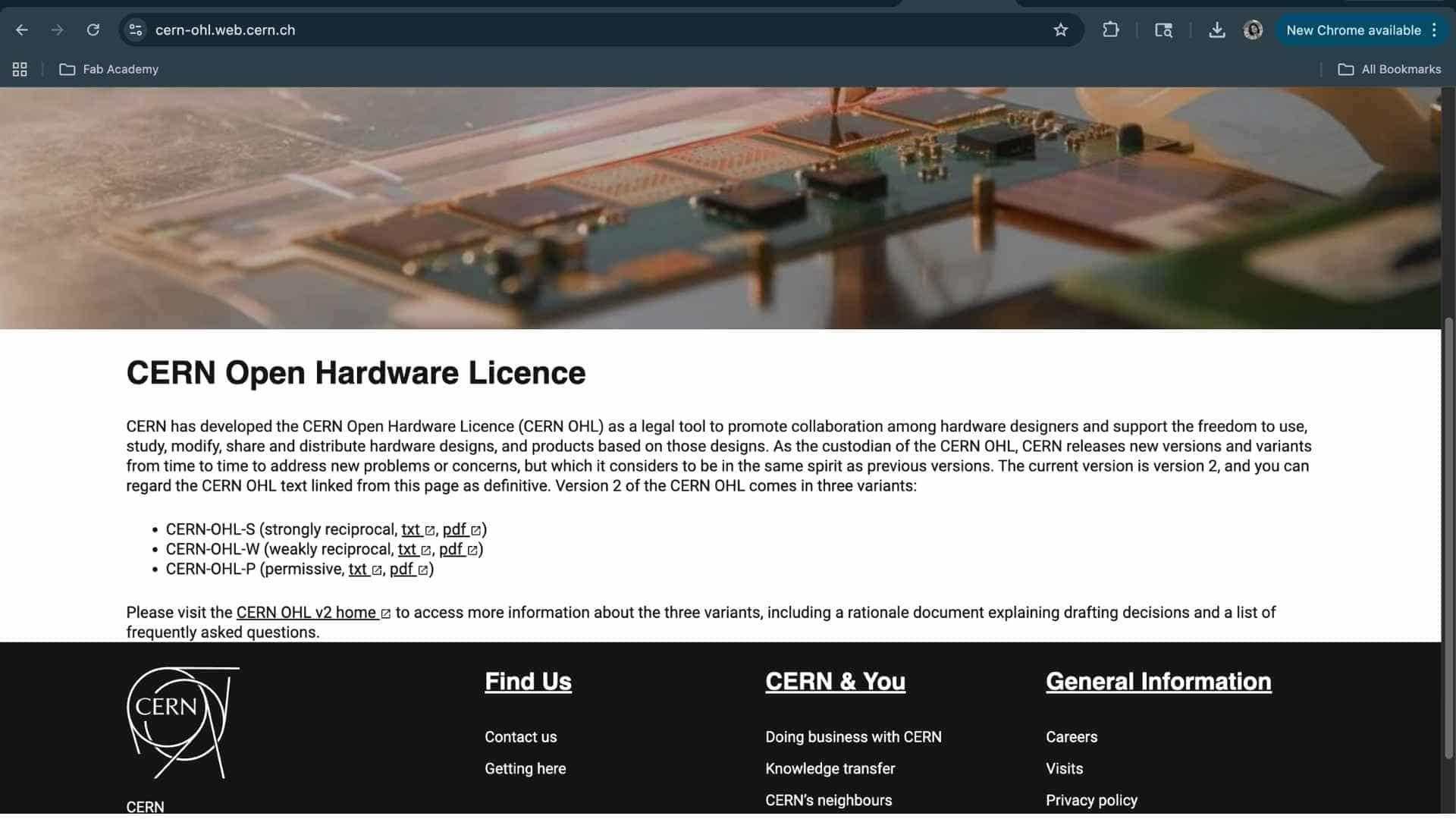
Task: Visit the CERN OHL v2 home link
Action: click(x=313, y=613)
